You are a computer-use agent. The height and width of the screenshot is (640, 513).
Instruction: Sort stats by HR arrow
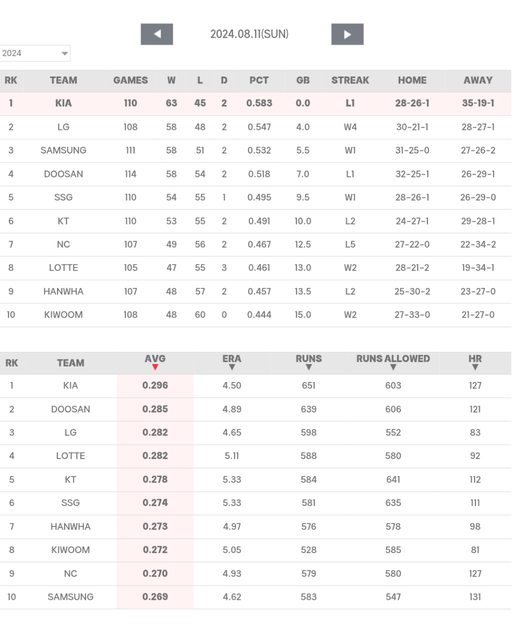475,367
